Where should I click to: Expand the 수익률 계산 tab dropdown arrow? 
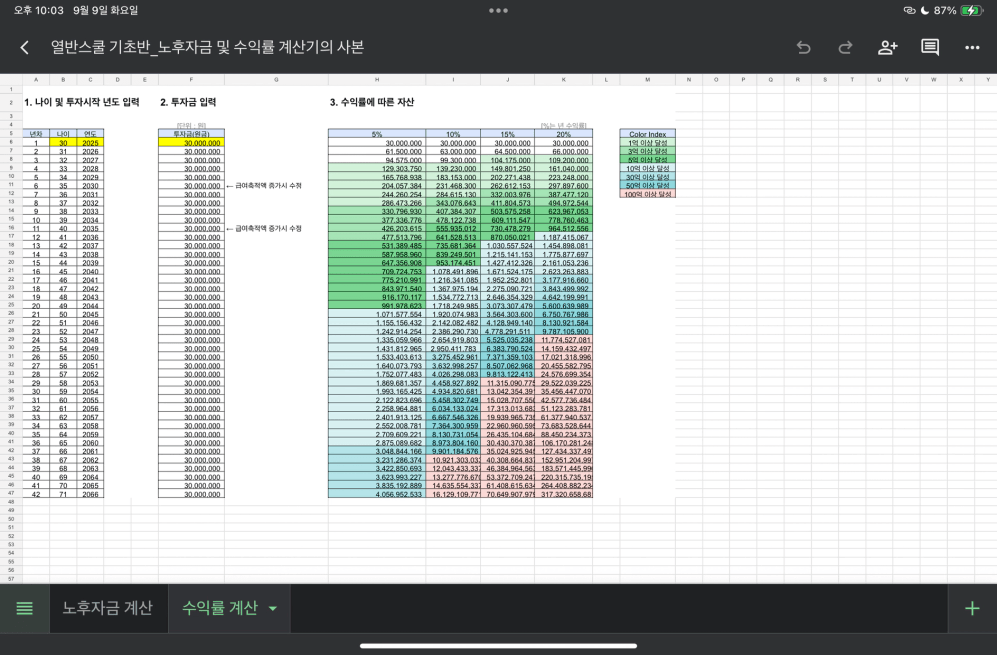(273, 609)
